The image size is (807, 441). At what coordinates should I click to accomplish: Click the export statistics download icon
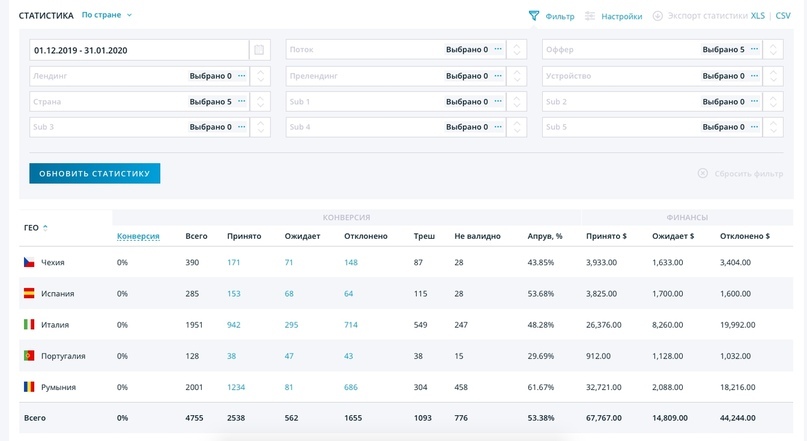pos(657,16)
